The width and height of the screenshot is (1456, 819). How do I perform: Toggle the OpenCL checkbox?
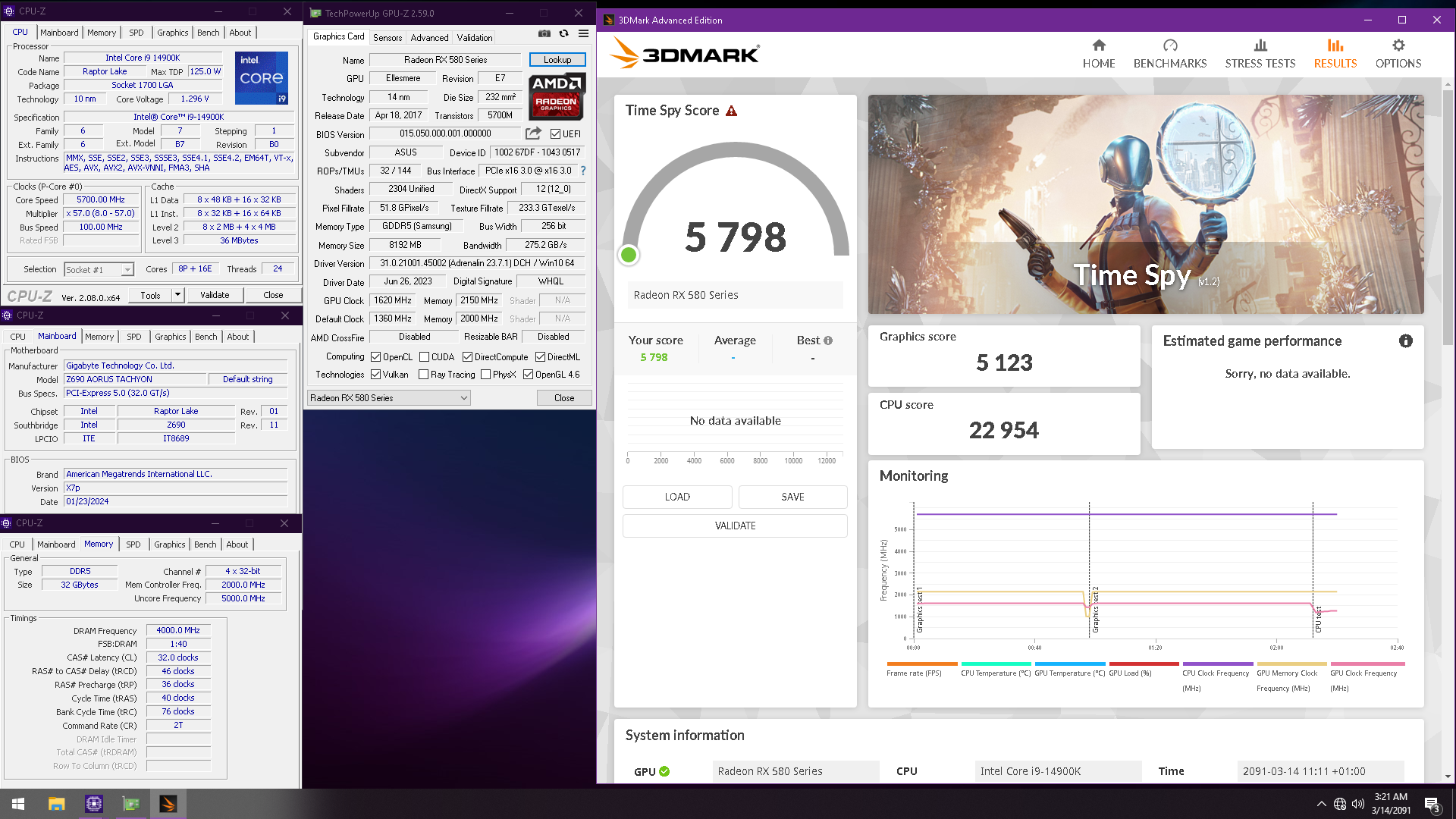click(375, 357)
